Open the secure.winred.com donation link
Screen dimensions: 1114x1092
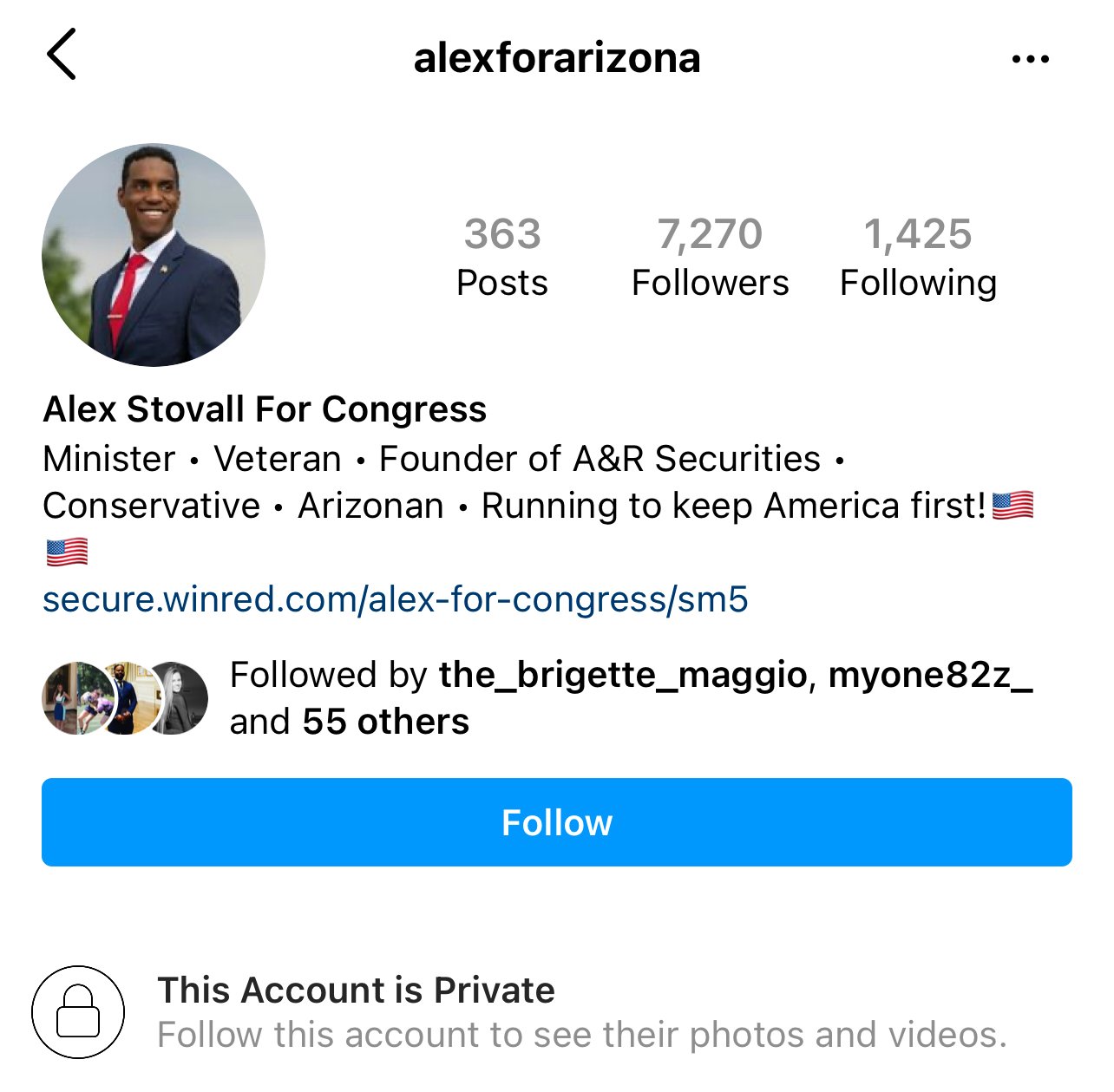point(396,599)
